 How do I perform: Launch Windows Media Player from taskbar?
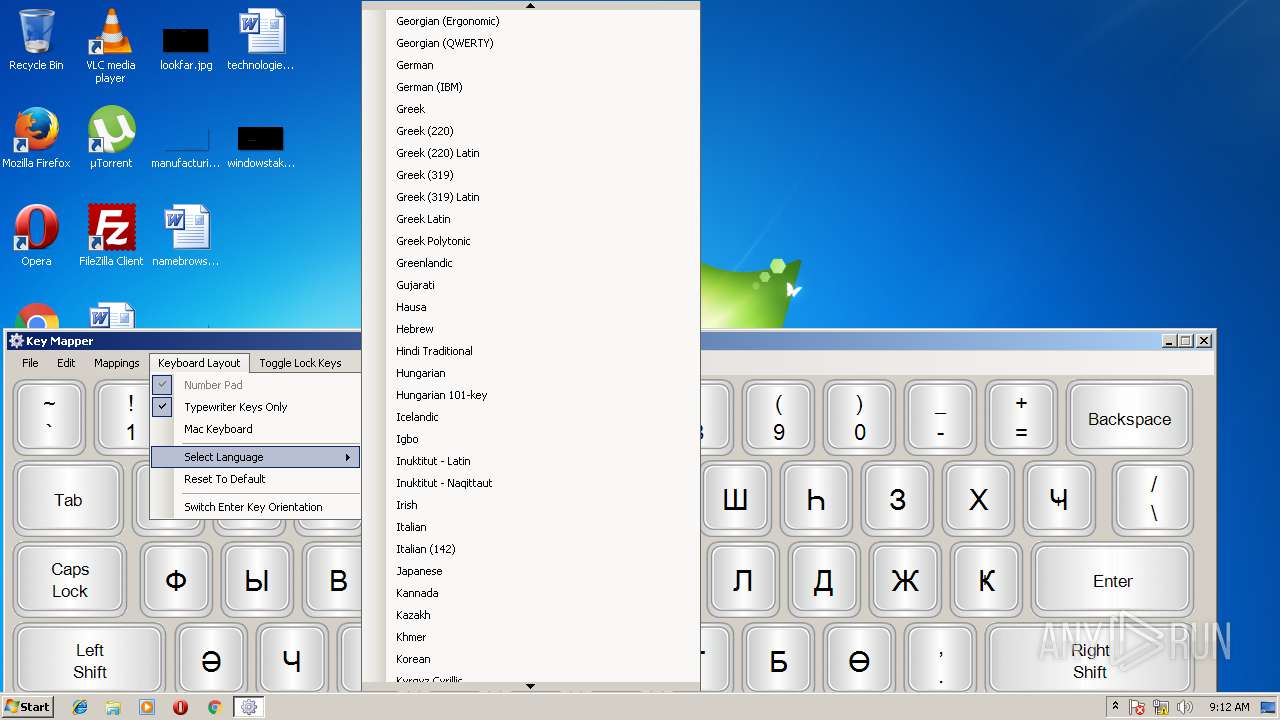pyautogui.click(x=147, y=707)
